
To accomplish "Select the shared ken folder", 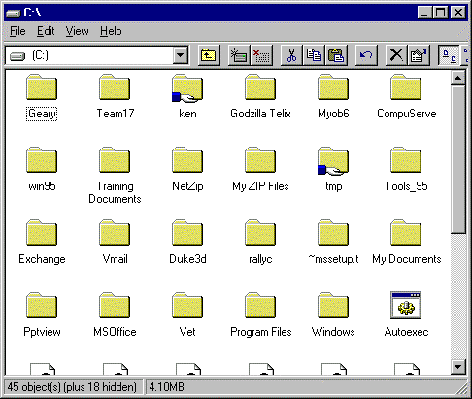I will point(187,97).
